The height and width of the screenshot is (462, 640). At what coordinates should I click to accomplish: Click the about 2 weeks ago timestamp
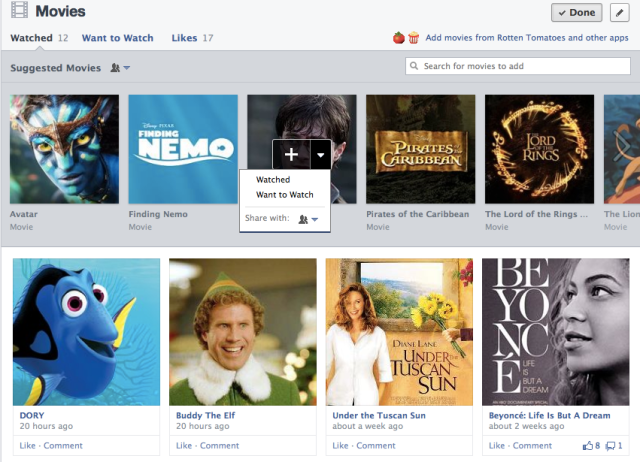pos(526,426)
